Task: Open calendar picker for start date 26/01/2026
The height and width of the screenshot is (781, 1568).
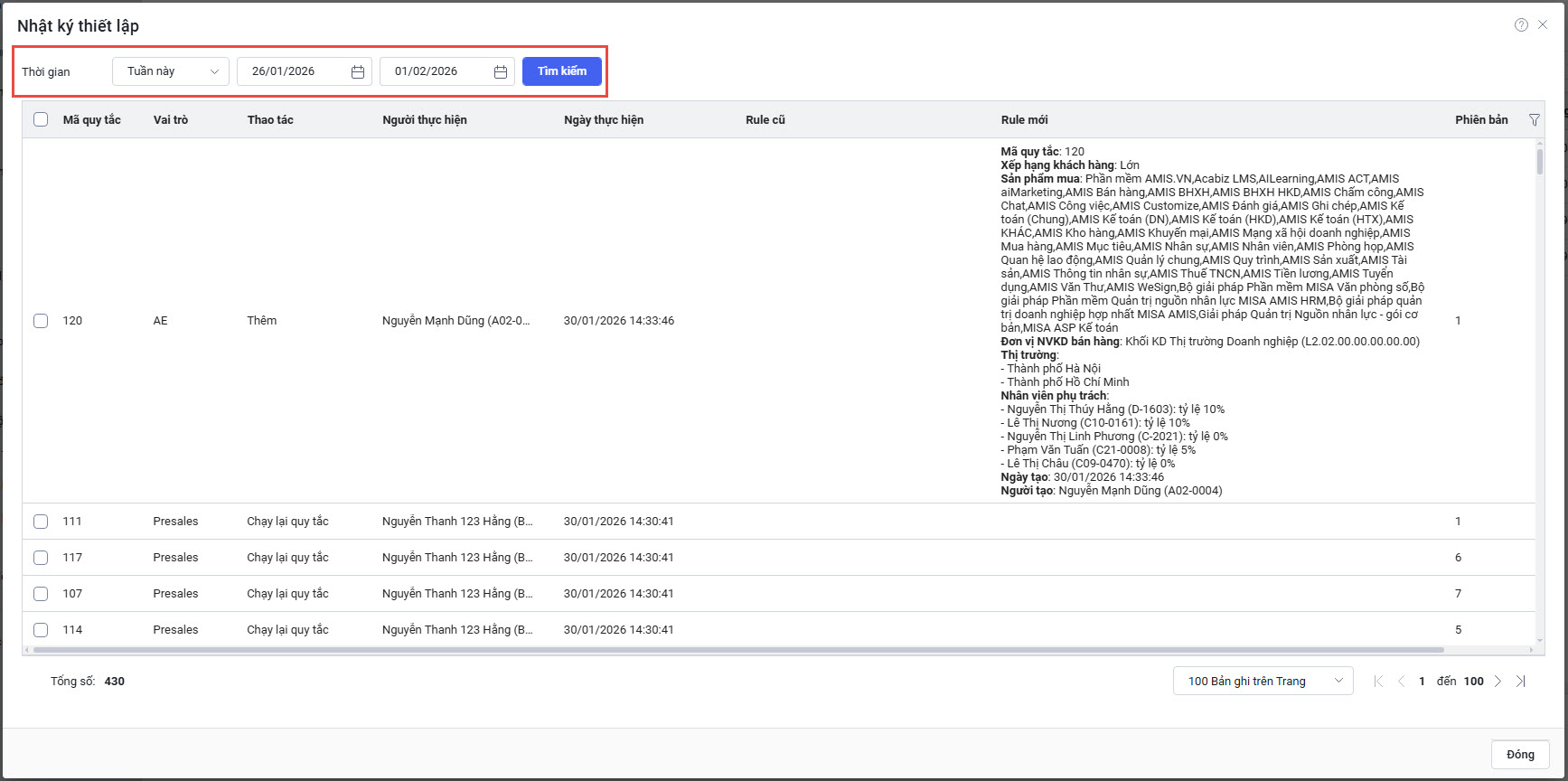Action: (x=358, y=71)
